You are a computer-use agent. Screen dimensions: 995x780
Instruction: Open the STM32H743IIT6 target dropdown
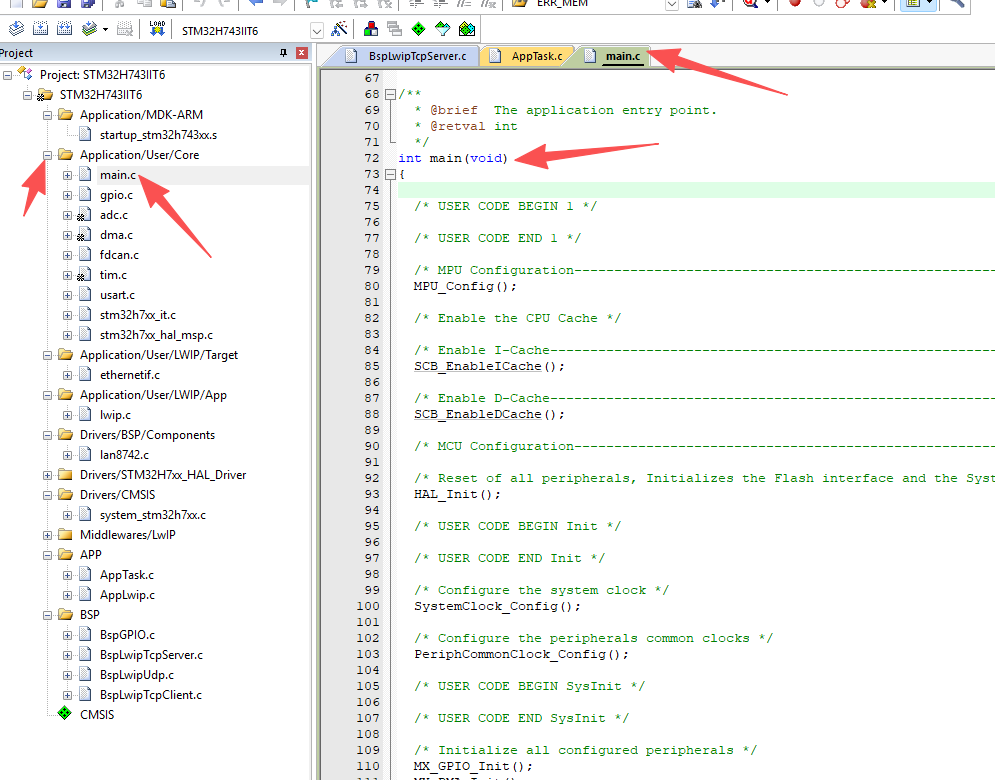click(x=317, y=30)
